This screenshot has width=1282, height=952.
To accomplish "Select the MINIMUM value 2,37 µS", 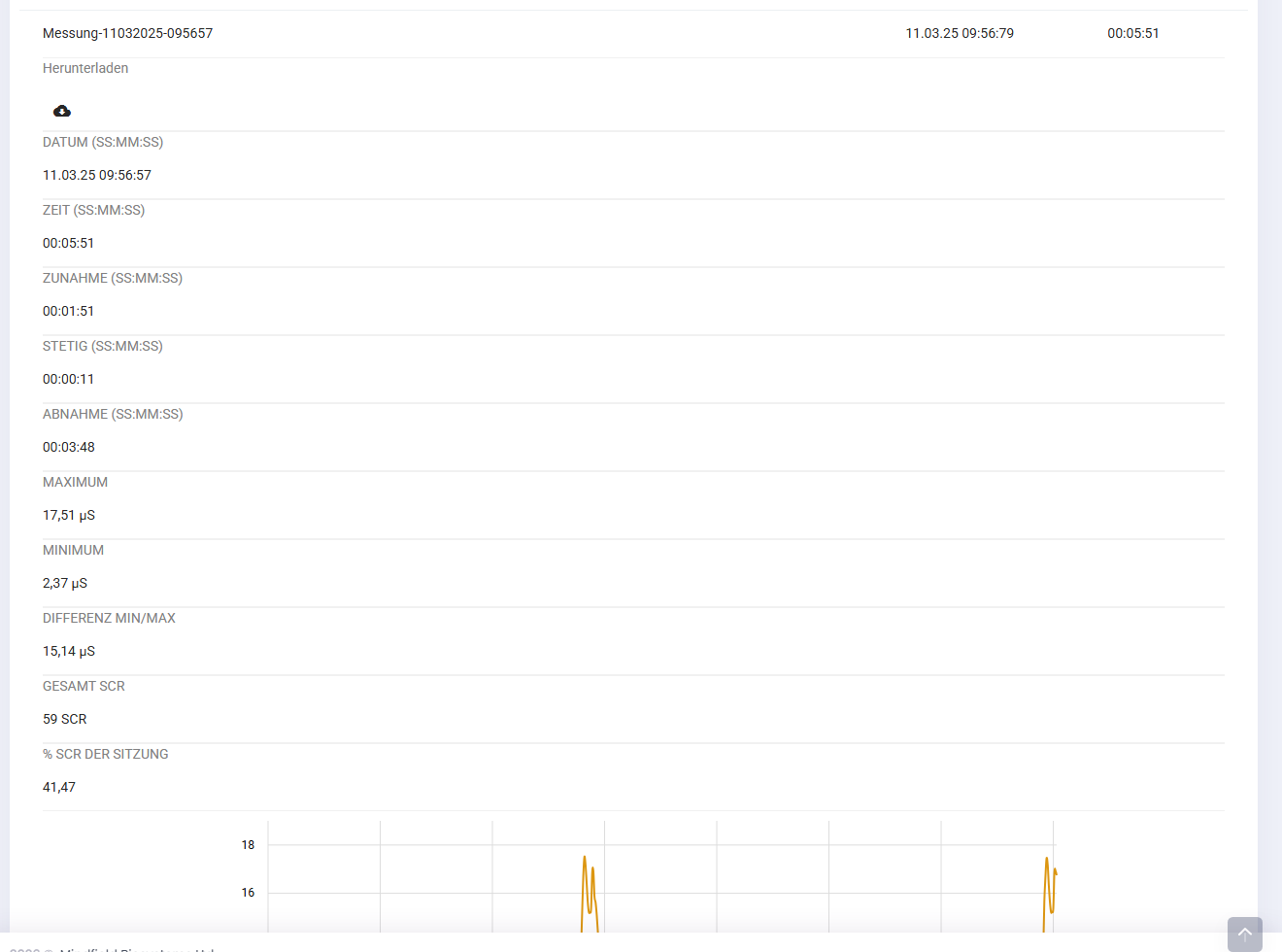I will (x=64, y=583).
